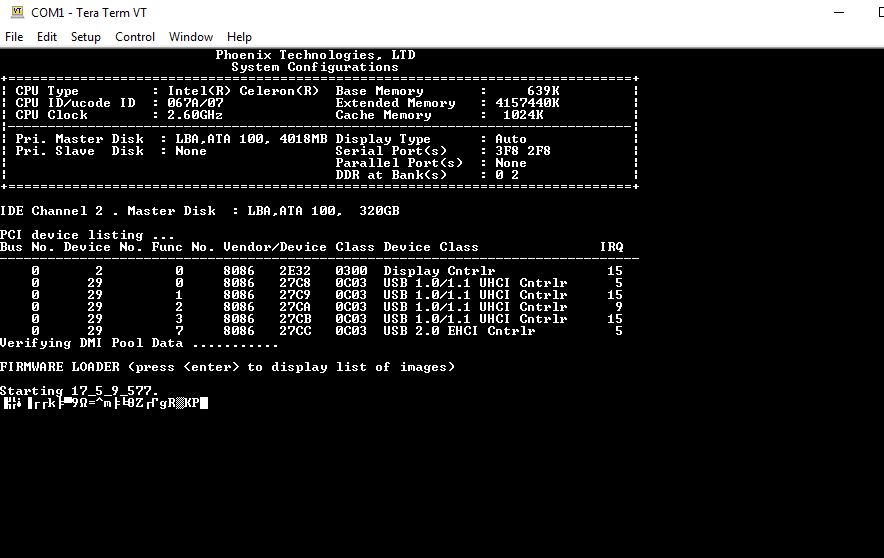Screen dimensions: 884x558
Task: Click the device ID '27CC'
Action: (295, 331)
